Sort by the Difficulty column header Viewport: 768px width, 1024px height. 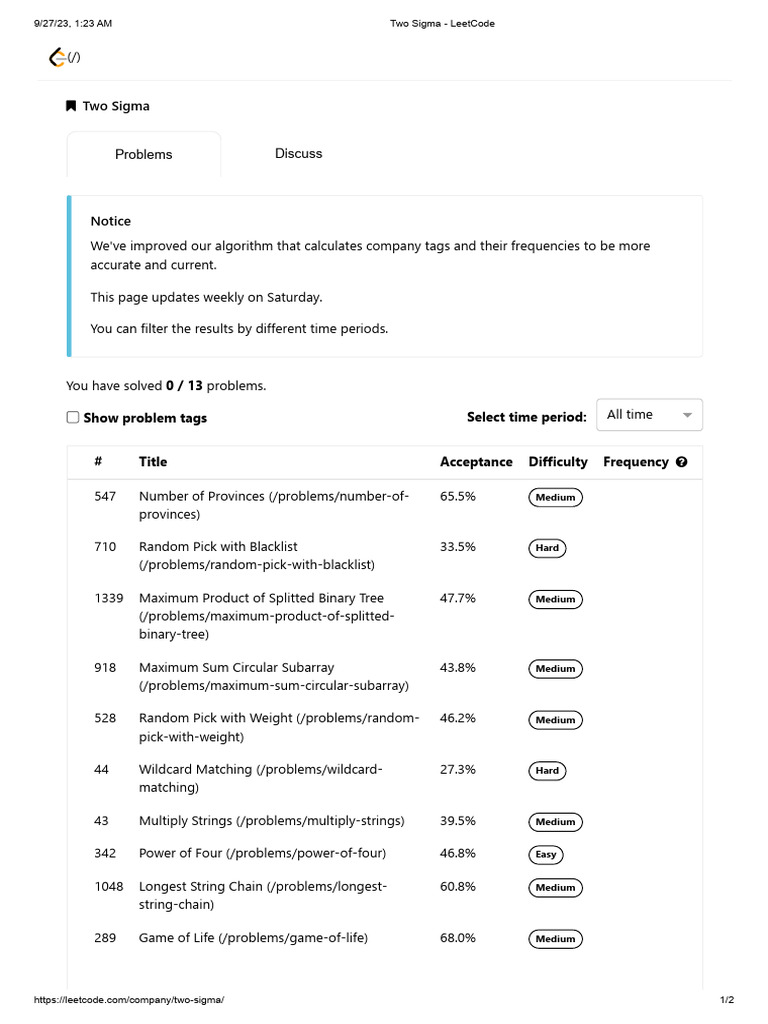click(558, 462)
